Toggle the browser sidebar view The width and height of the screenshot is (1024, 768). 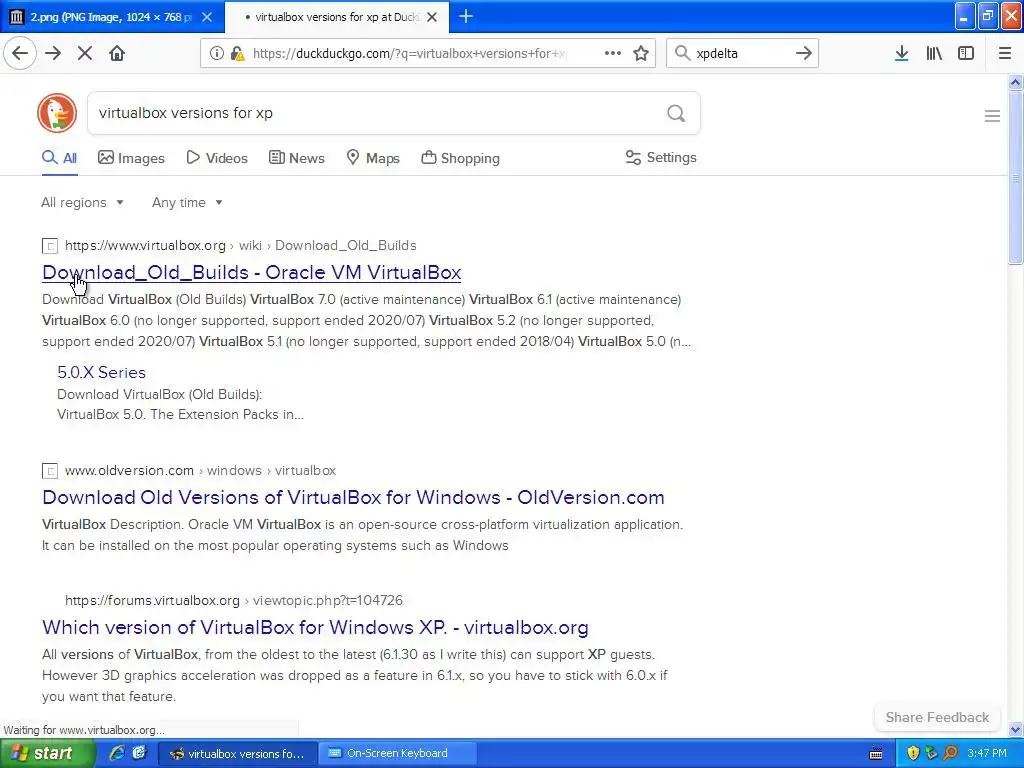tap(966, 53)
